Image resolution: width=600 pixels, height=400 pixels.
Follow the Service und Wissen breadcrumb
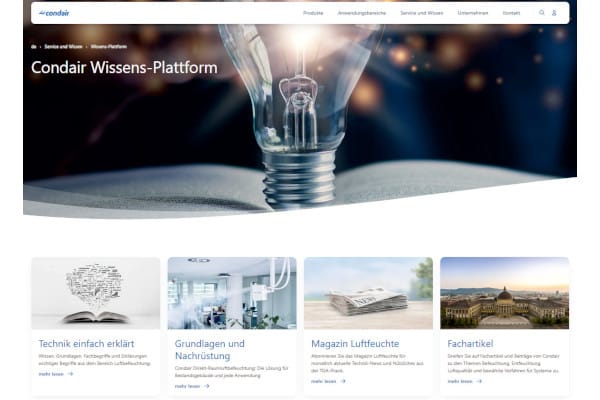63,47
